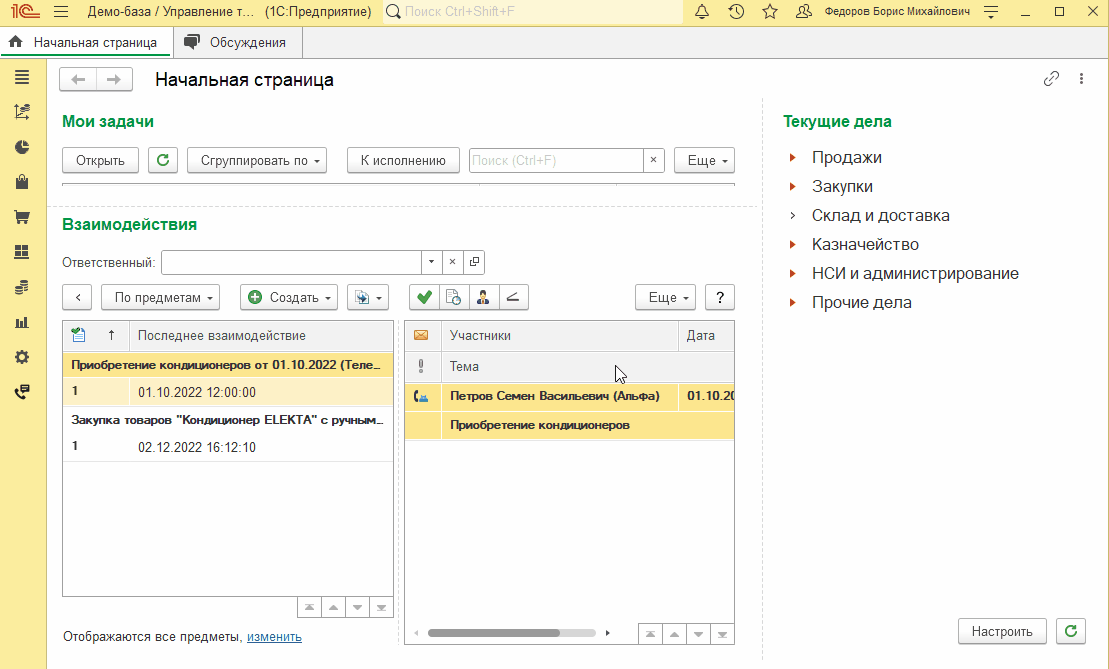Open the shopping cart section in sidebar
Screen dimensions: 1109x669
point(22,217)
